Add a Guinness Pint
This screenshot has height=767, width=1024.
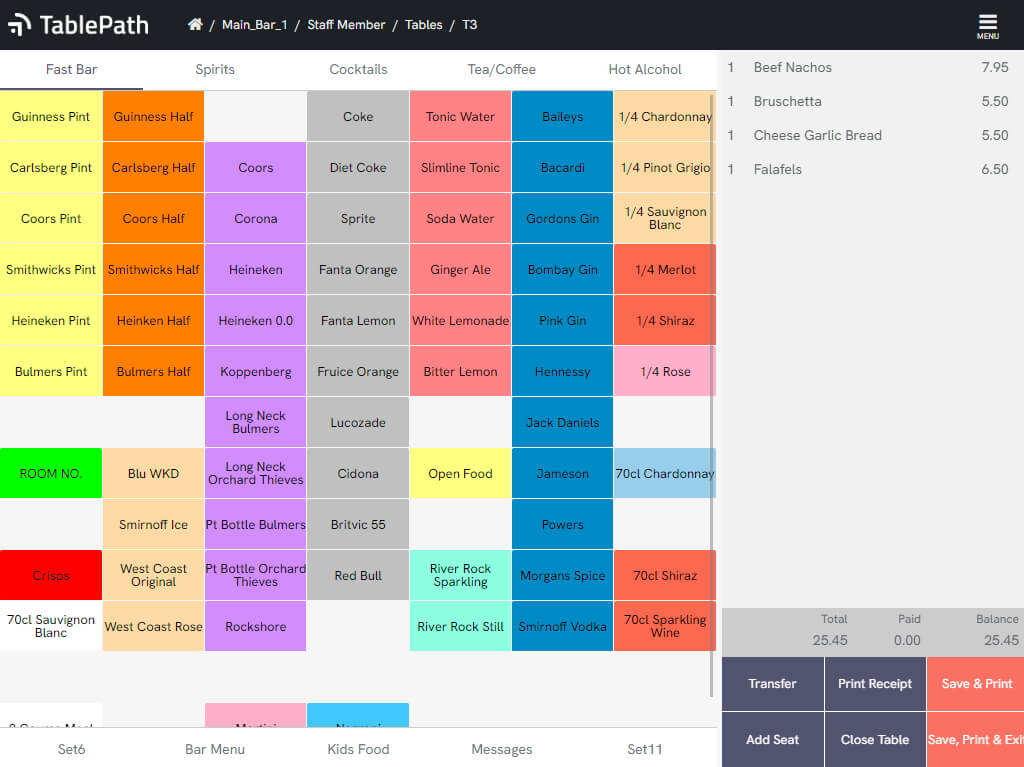pyautogui.click(x=51, y=116)
